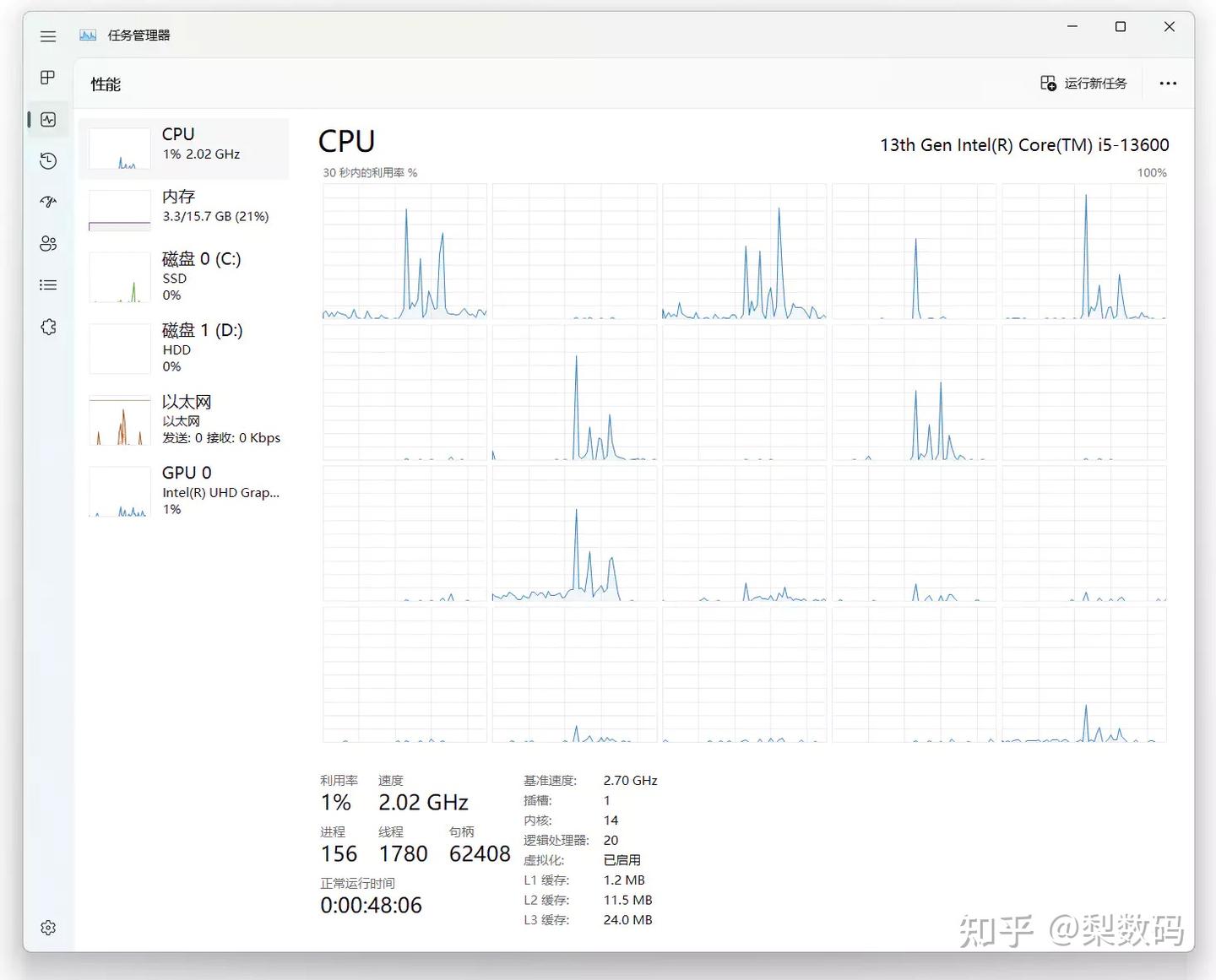Open the Users page

(x=47, y=243)
